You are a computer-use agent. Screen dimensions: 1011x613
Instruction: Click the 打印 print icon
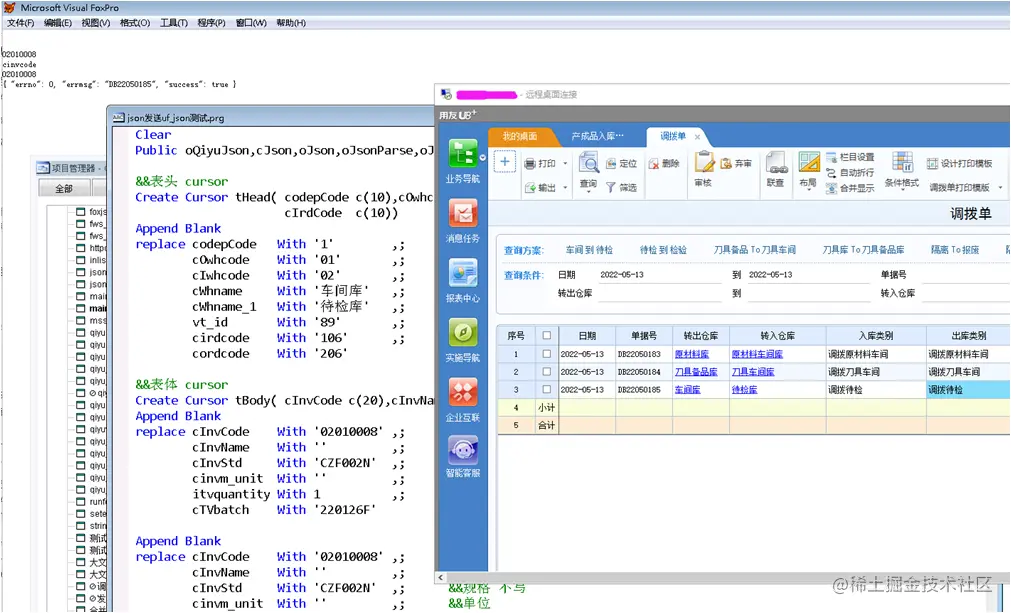coord(530,164)
